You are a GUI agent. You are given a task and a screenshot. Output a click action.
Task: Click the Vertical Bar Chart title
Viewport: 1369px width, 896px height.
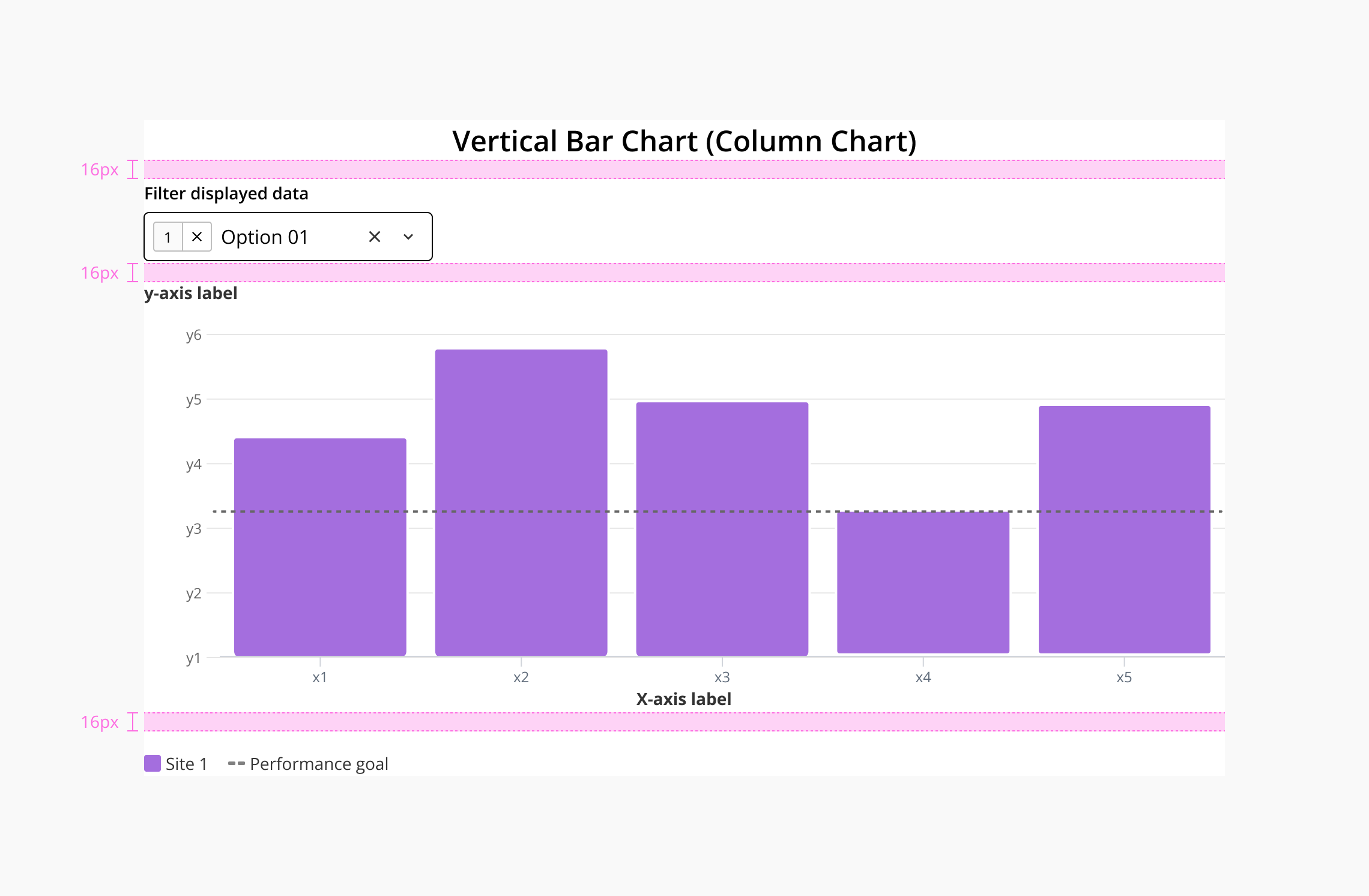pos(684,142)
